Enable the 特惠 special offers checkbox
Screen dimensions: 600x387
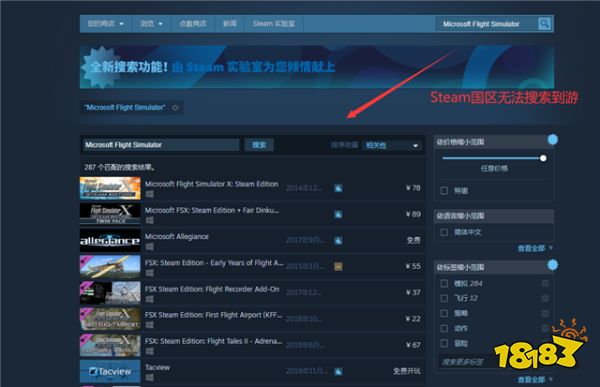click(x=444, y=191)
